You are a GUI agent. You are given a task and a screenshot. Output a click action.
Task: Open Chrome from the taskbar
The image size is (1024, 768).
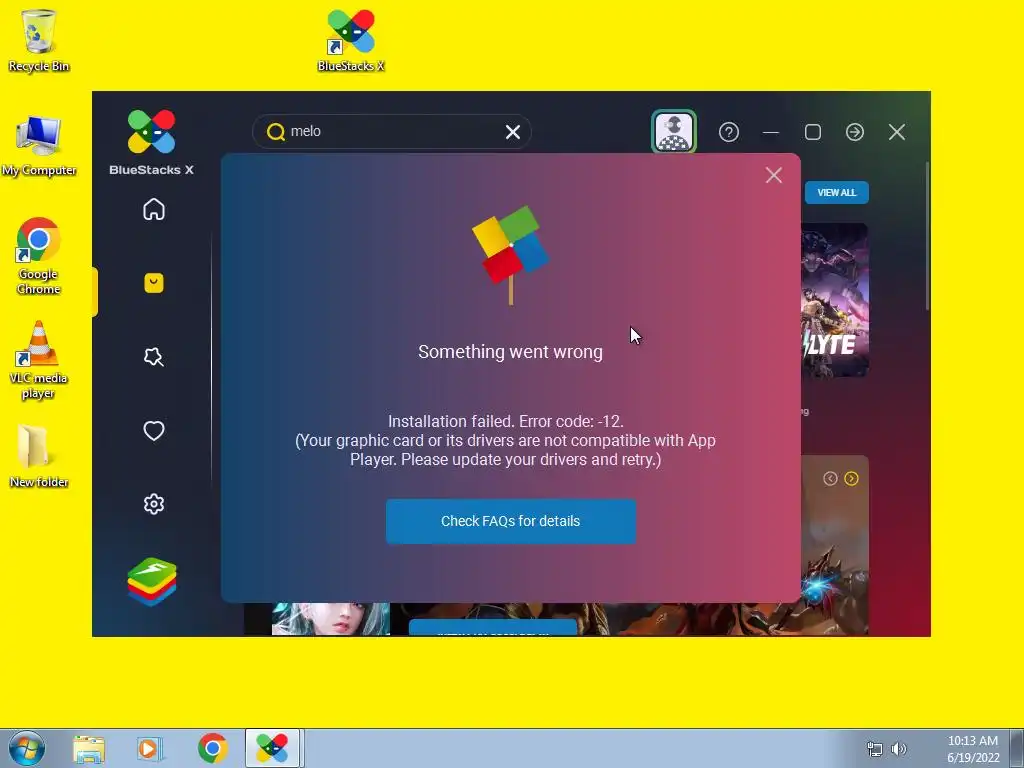click(212, 748)
